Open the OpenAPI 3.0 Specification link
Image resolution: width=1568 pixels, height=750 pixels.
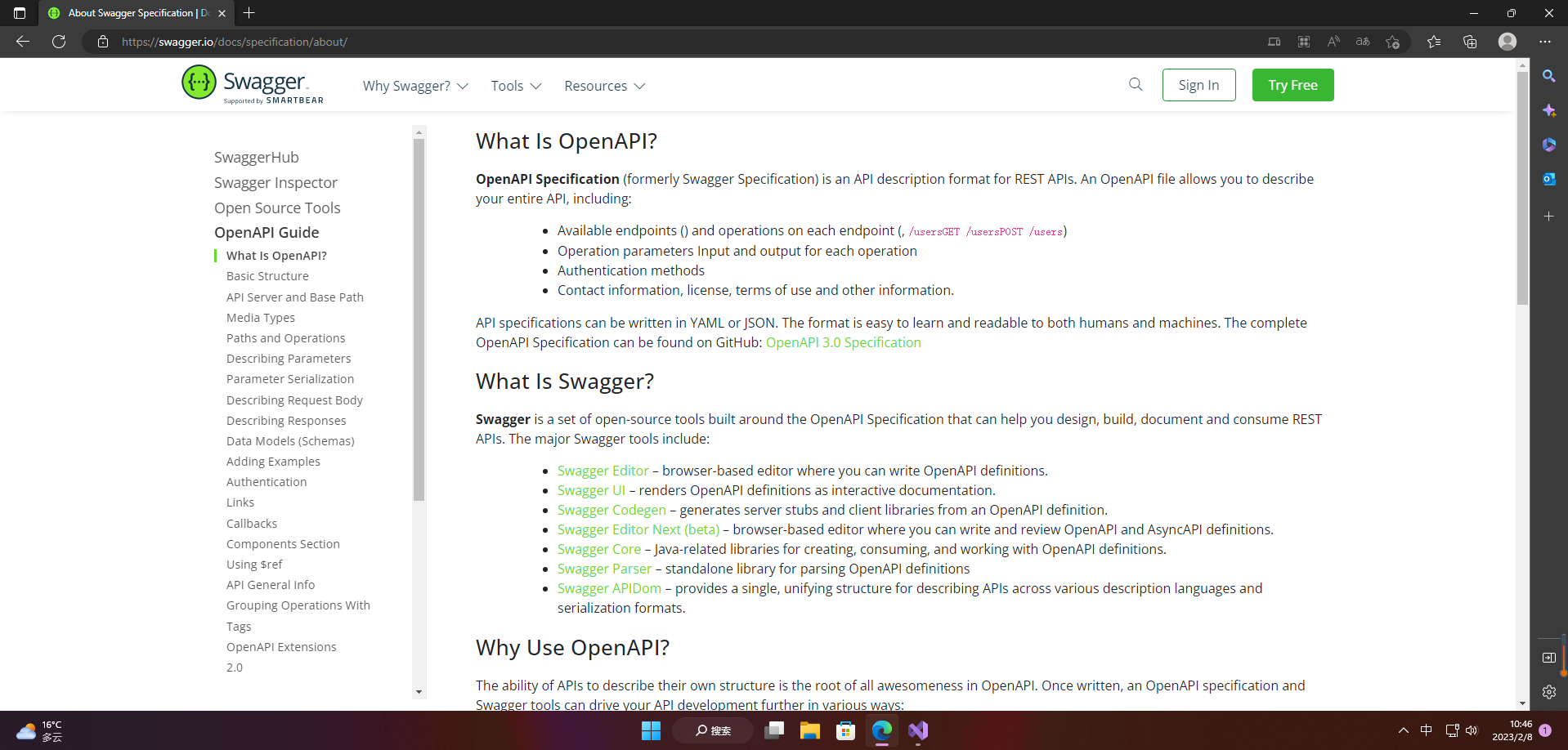843,342
